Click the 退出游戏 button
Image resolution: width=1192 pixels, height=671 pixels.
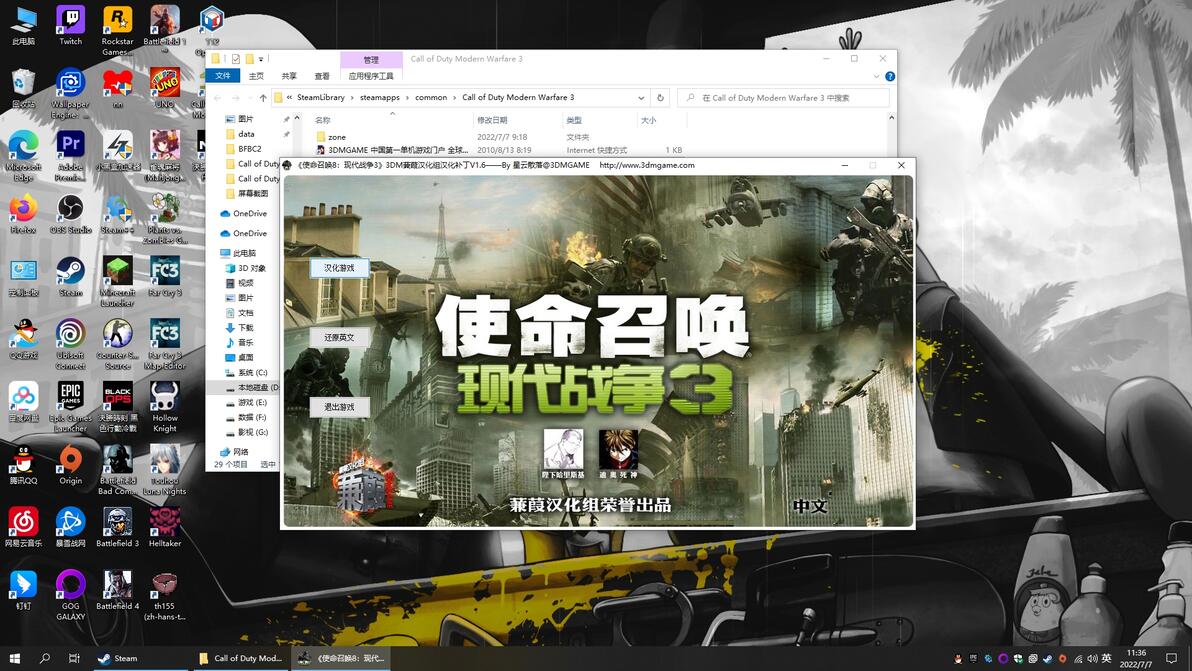point(339,407)
